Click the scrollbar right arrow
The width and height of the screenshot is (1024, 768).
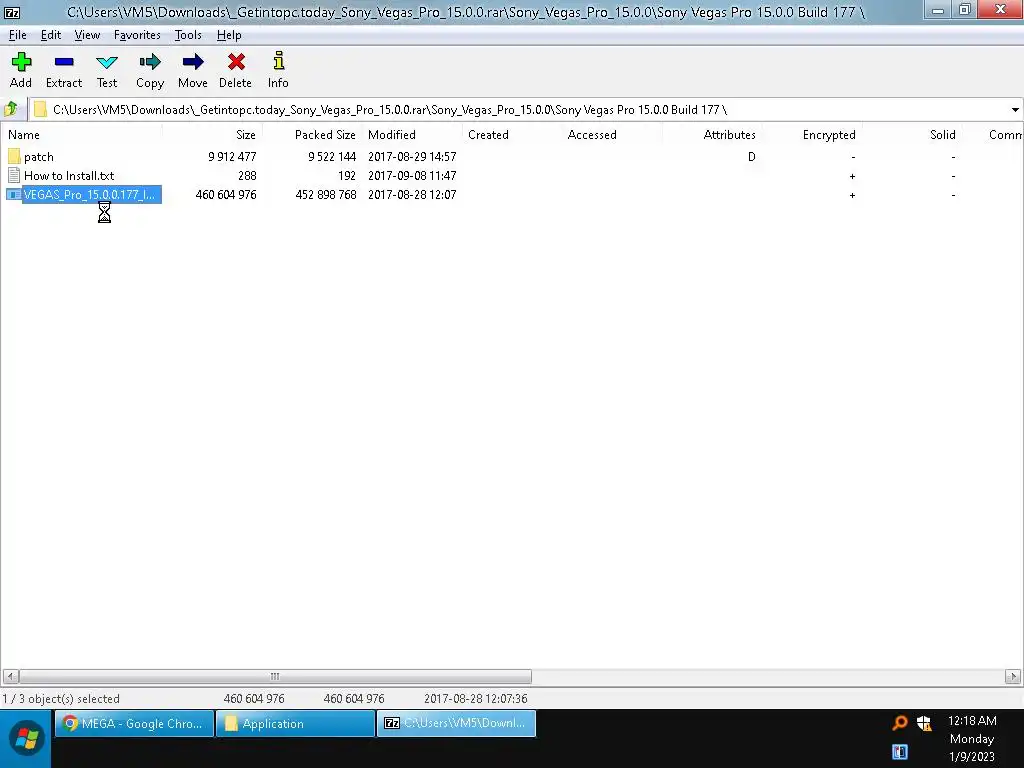(x=1013, y=676)
